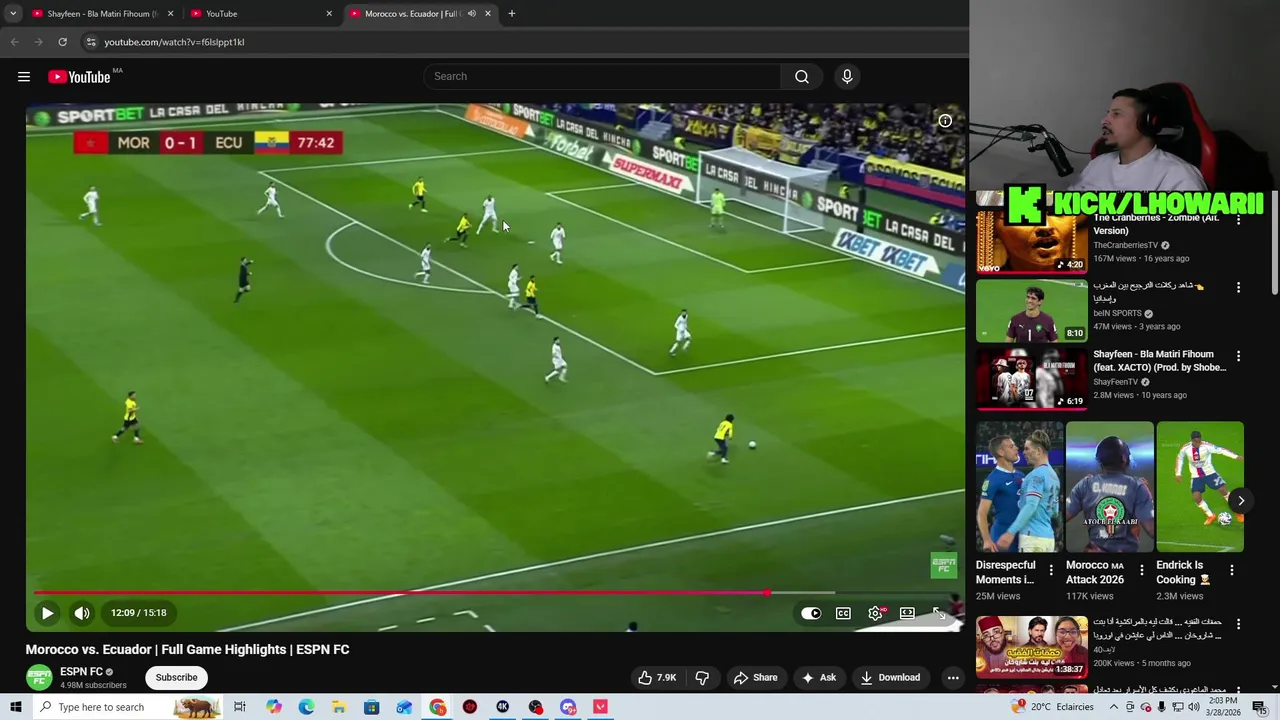Open the options menu for The Cranberries video
Viewport: 1280px width, 720px height.
[x=1238, y=219]
